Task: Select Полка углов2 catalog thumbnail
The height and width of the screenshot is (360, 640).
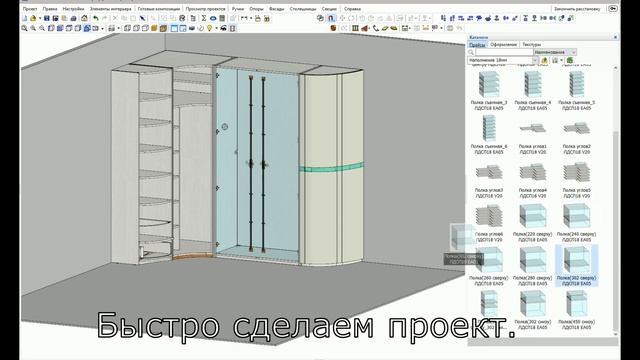Action: point(576,129)
